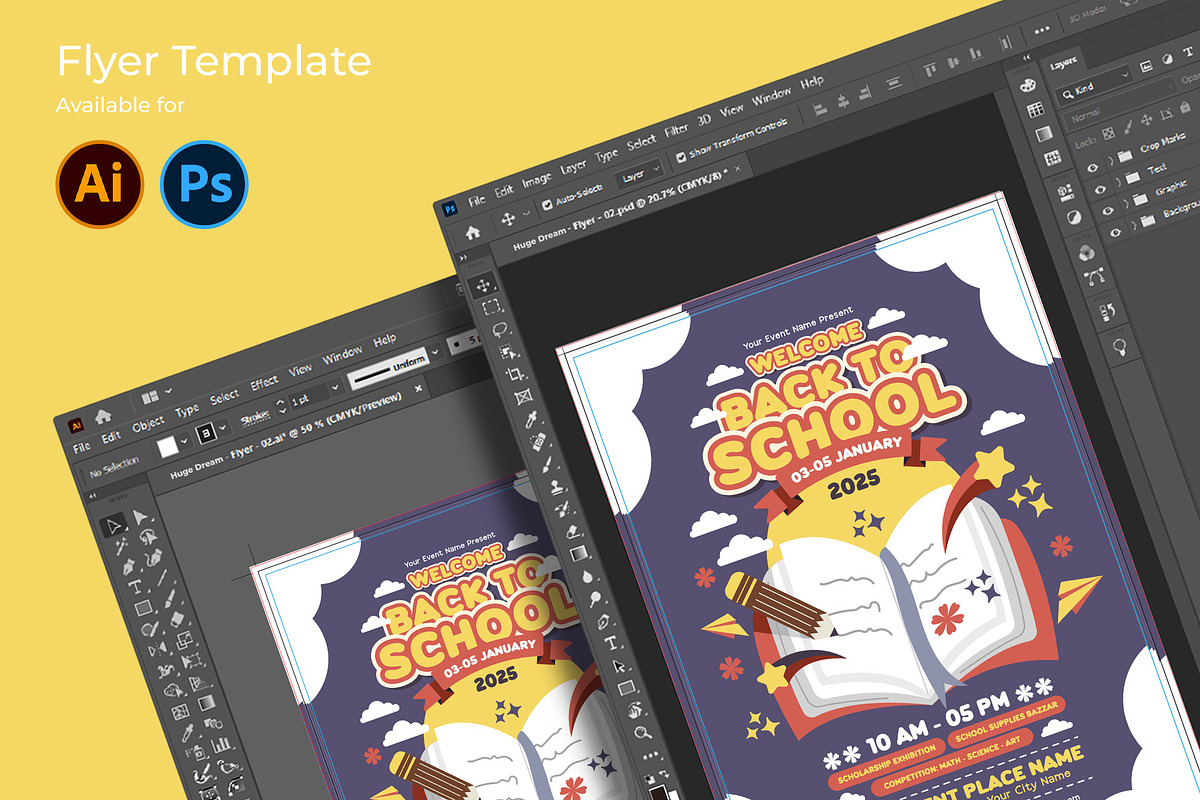Open Photoshop's Filter menu
Screen dimensions: 1200x800
(x=676, y=129)
